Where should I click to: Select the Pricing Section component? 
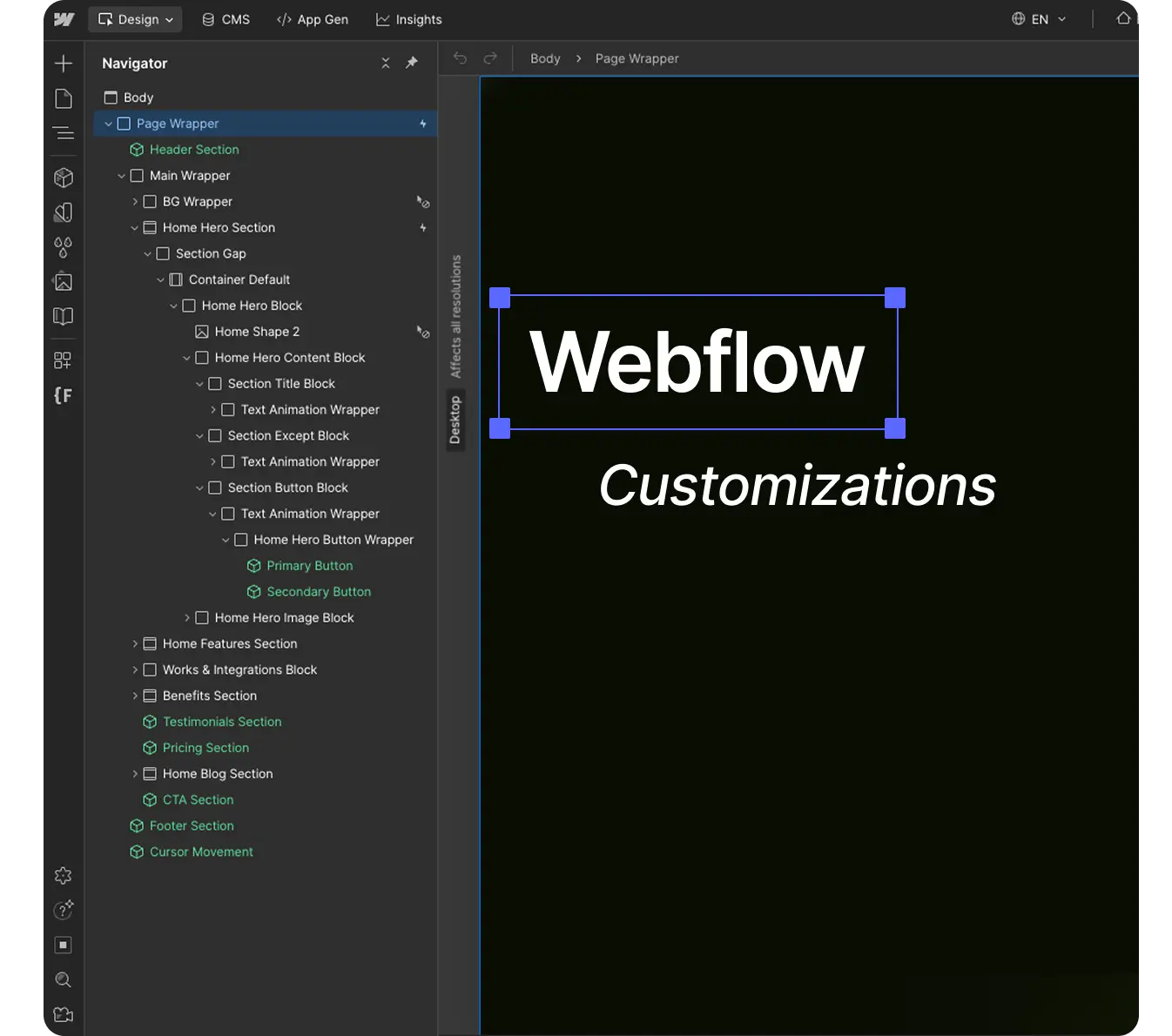pos(265,748)
